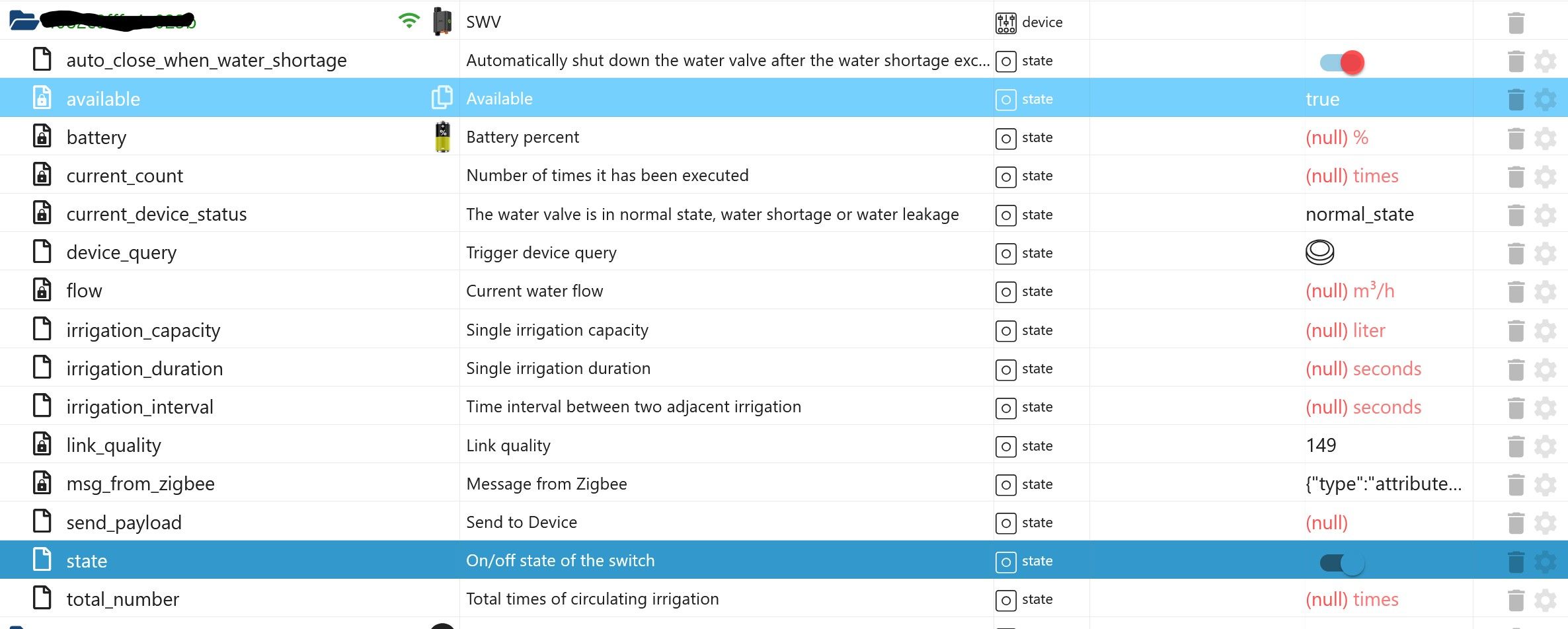The height and width of the screenshot is (629, 1568).
Task: Click the battery percent icon
Action: coord(442,137)
